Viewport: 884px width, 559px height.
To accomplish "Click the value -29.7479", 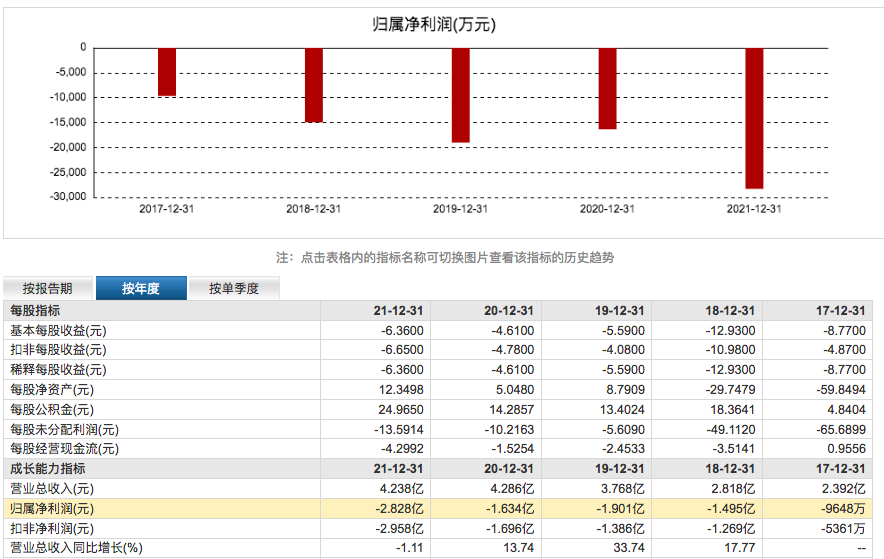I will [730, 389].
